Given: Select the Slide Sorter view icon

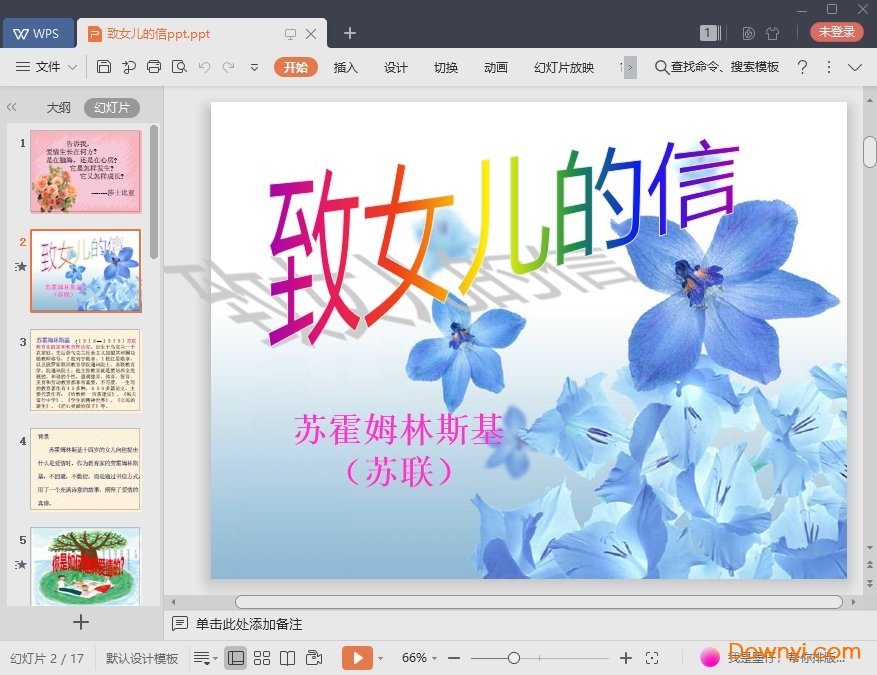Looking at the screenshot, I should coord(261,657).
